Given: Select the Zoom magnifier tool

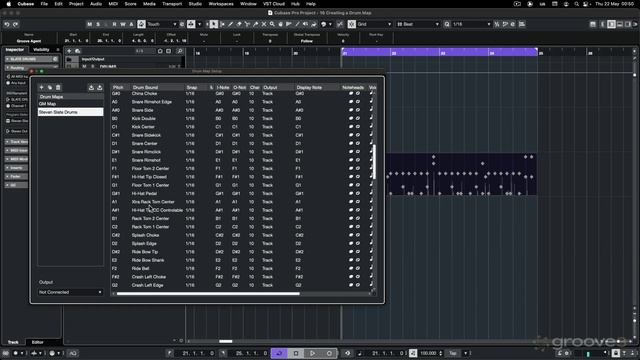Looking at the screenshot, I should pyautogui.click(x=272, y=24).
